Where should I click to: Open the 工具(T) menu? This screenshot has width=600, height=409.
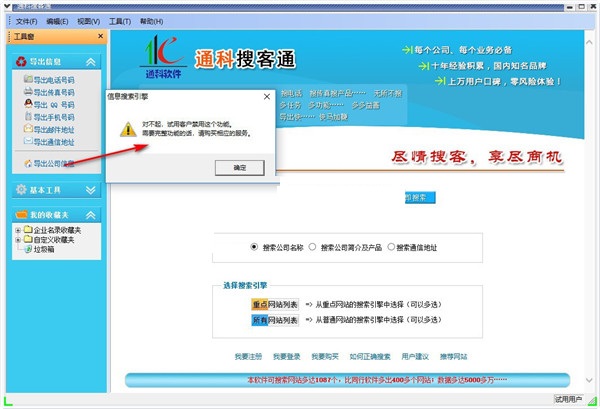pyautogui.click(x=120, y=21)
